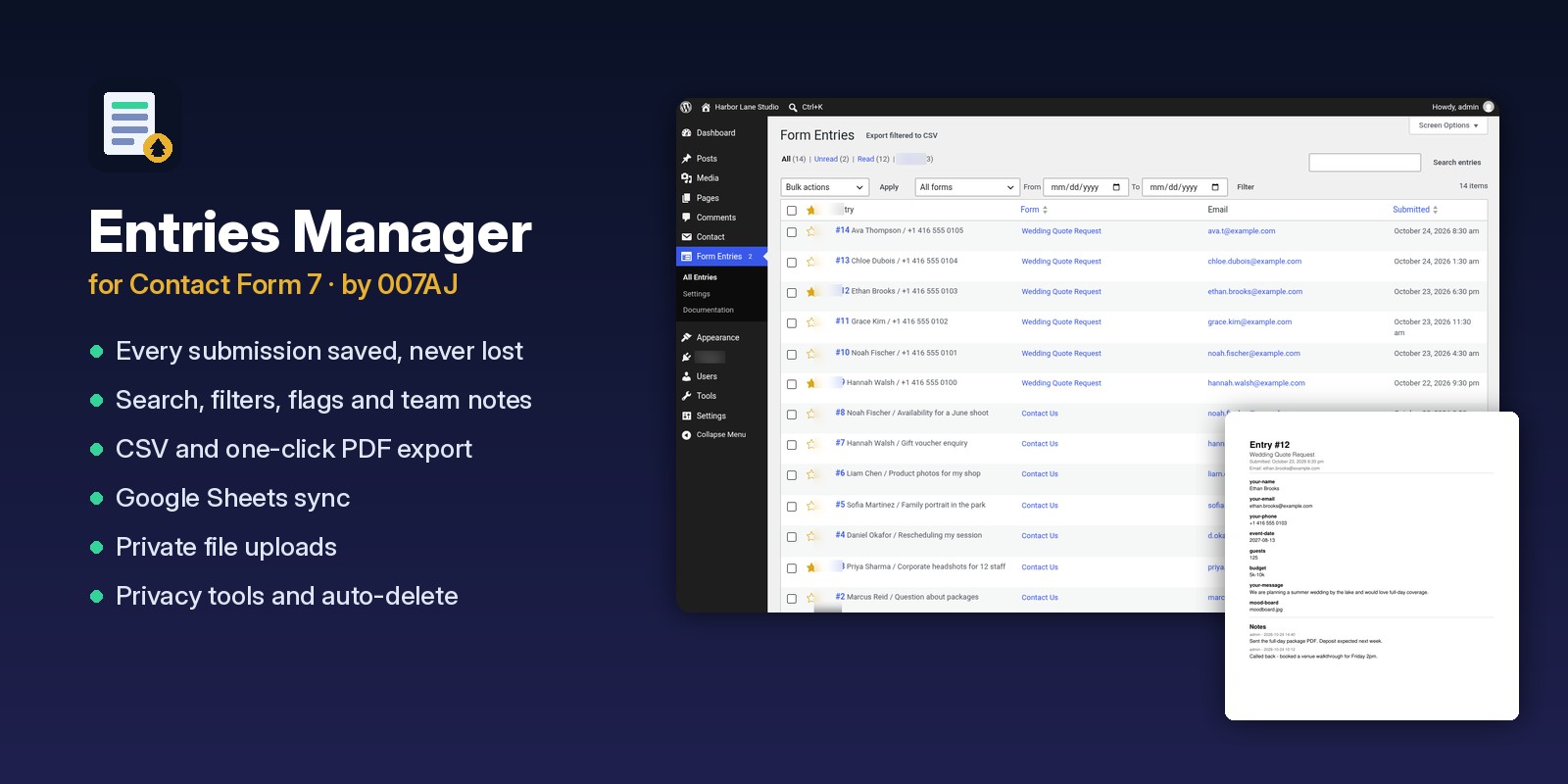The image size is (1568, 784).
Task: Click into the search entries text field
Action: [1365, 163]
